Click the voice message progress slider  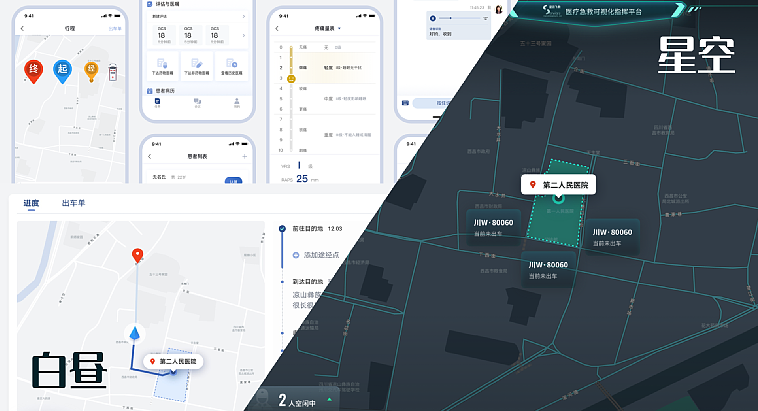pos(460,18)
